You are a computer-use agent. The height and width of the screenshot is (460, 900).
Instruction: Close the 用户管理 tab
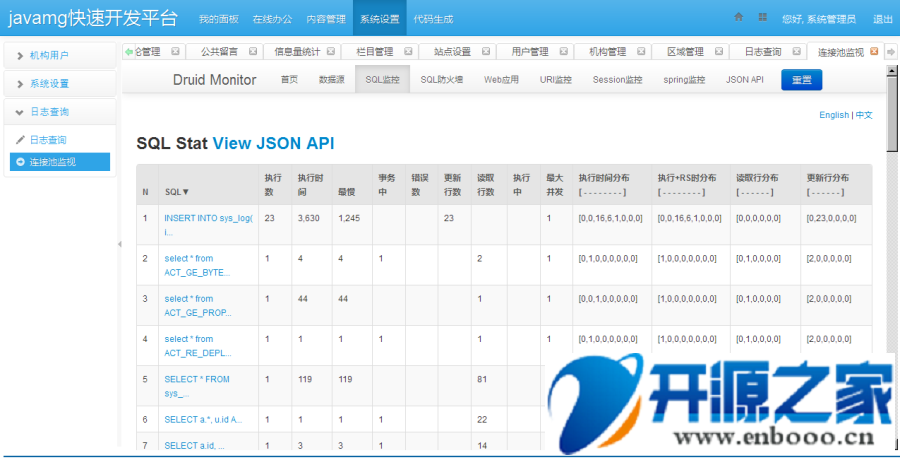point(564,52)
